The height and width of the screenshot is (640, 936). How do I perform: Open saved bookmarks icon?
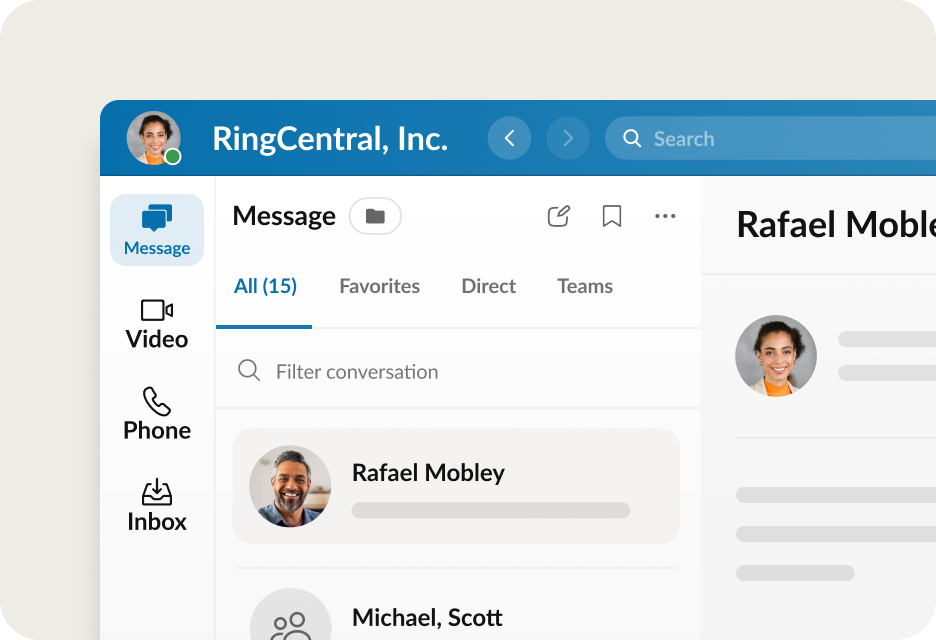[612, 216]
